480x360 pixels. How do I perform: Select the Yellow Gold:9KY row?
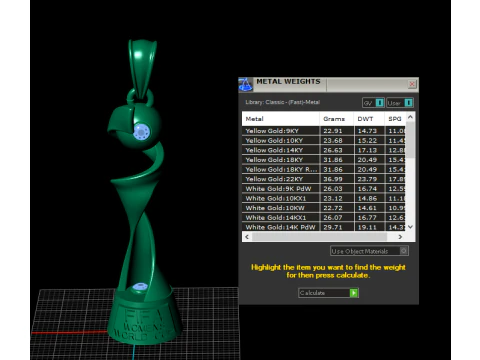pyautogui.click(x=324, y=131)
